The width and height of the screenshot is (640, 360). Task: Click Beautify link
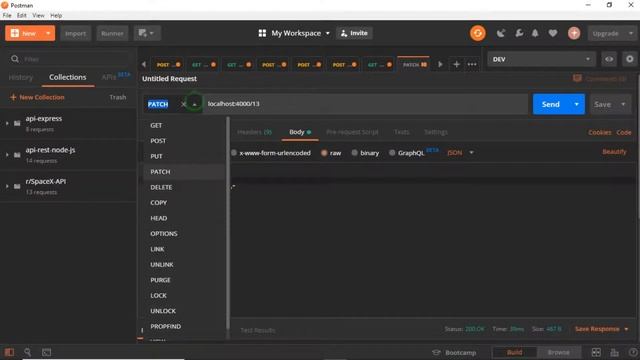pyautogui.click(x=614, y=151)
